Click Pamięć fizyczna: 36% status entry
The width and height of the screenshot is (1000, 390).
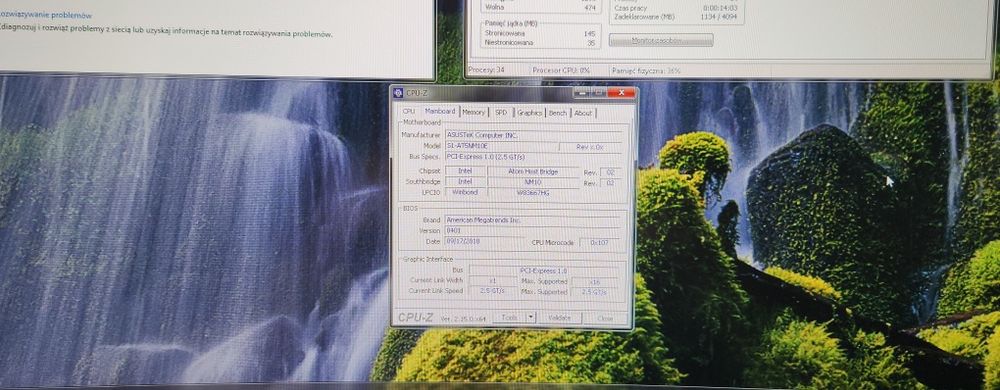(645, 71)
